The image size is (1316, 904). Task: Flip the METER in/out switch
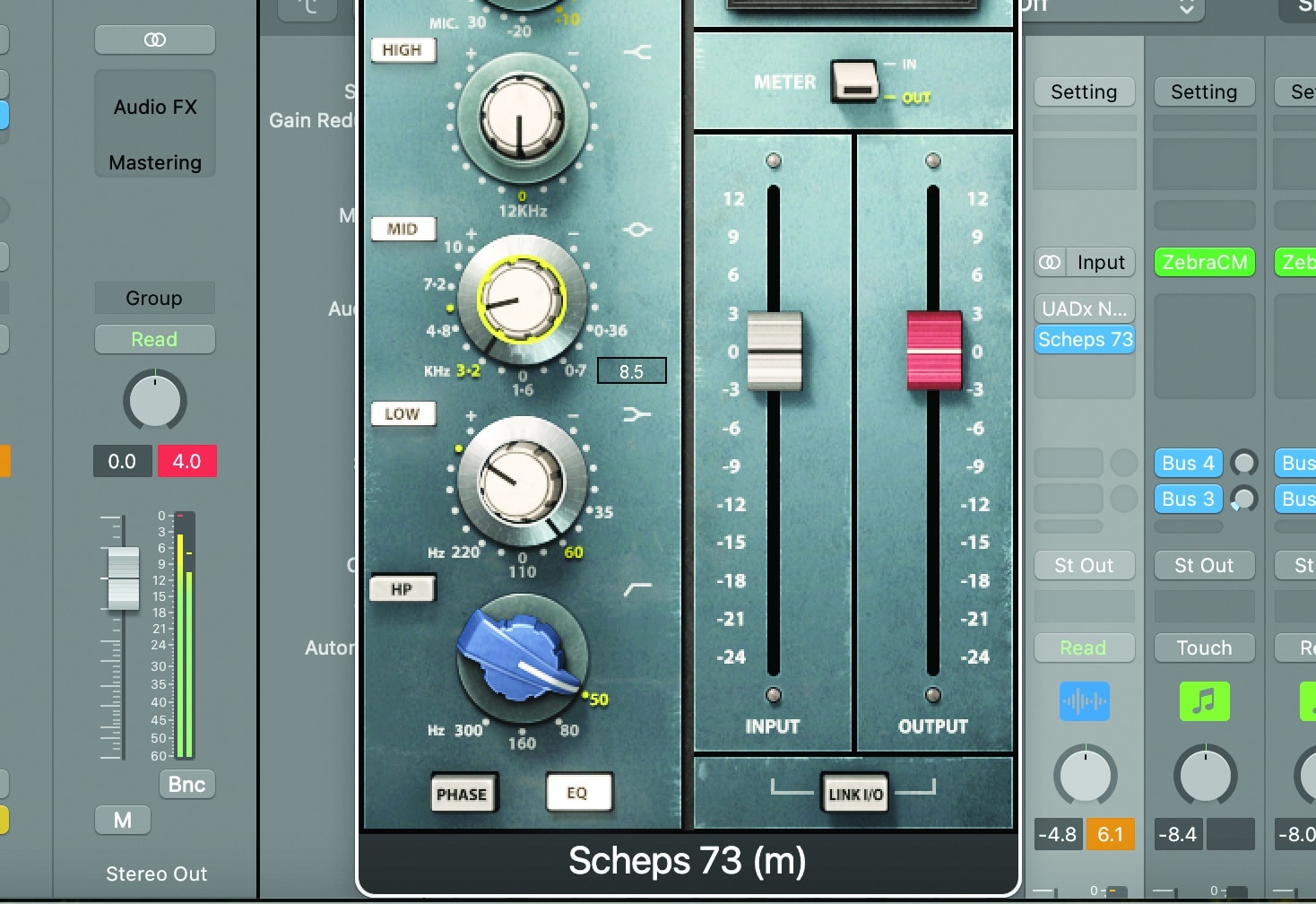click(855, 82)
